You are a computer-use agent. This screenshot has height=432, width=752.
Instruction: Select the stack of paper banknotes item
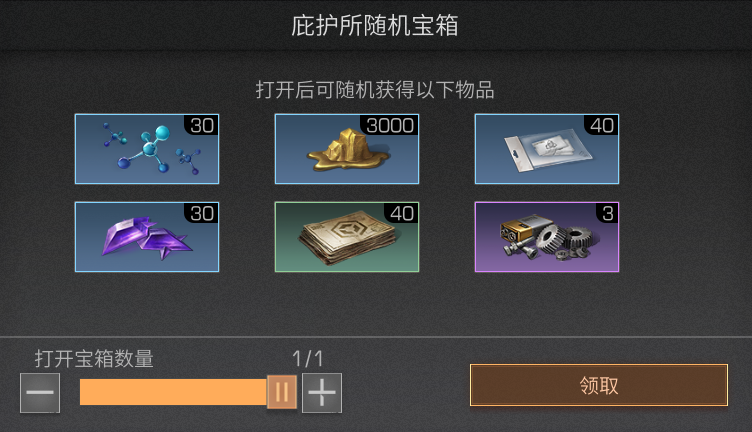347,237
